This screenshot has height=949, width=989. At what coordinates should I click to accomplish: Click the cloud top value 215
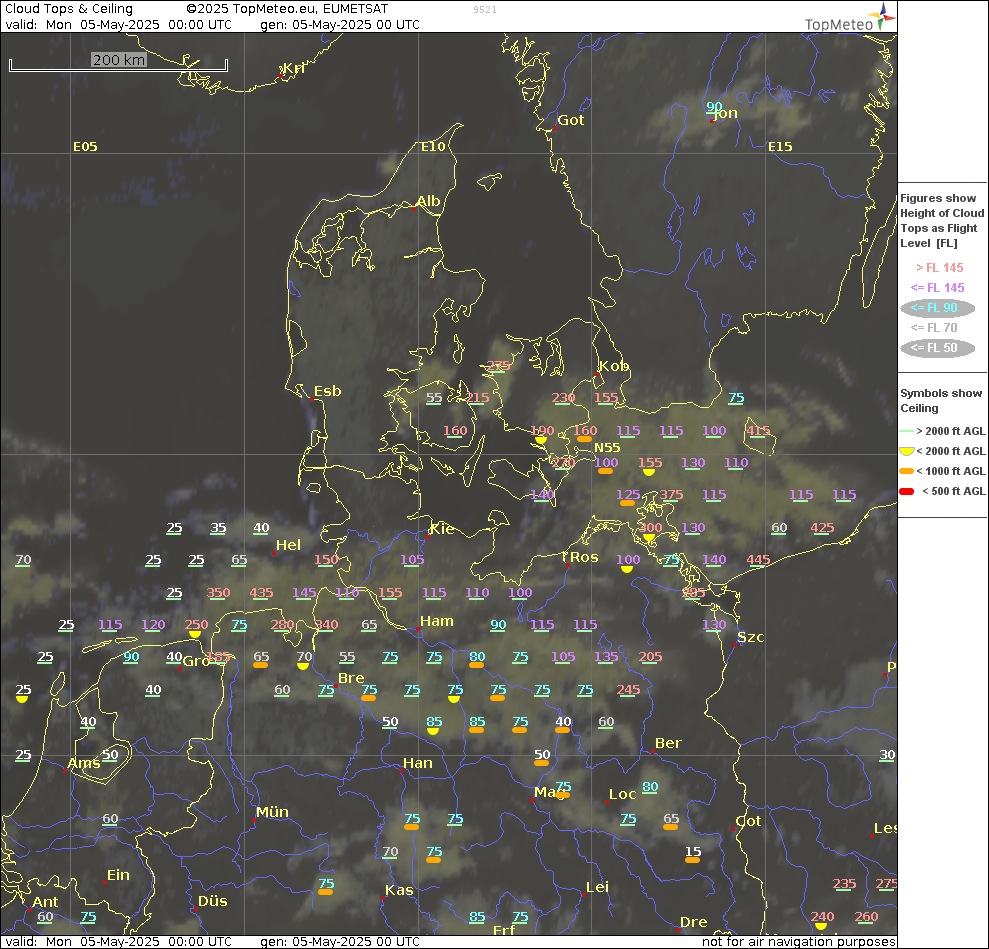coord(477,397)
